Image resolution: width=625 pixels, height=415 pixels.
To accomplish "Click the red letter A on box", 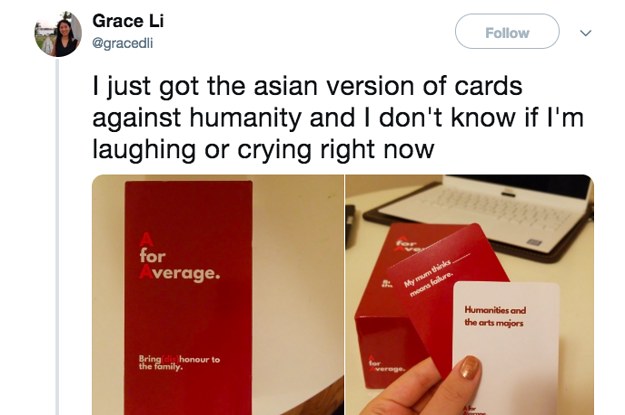I will click(x=146, y=240).
